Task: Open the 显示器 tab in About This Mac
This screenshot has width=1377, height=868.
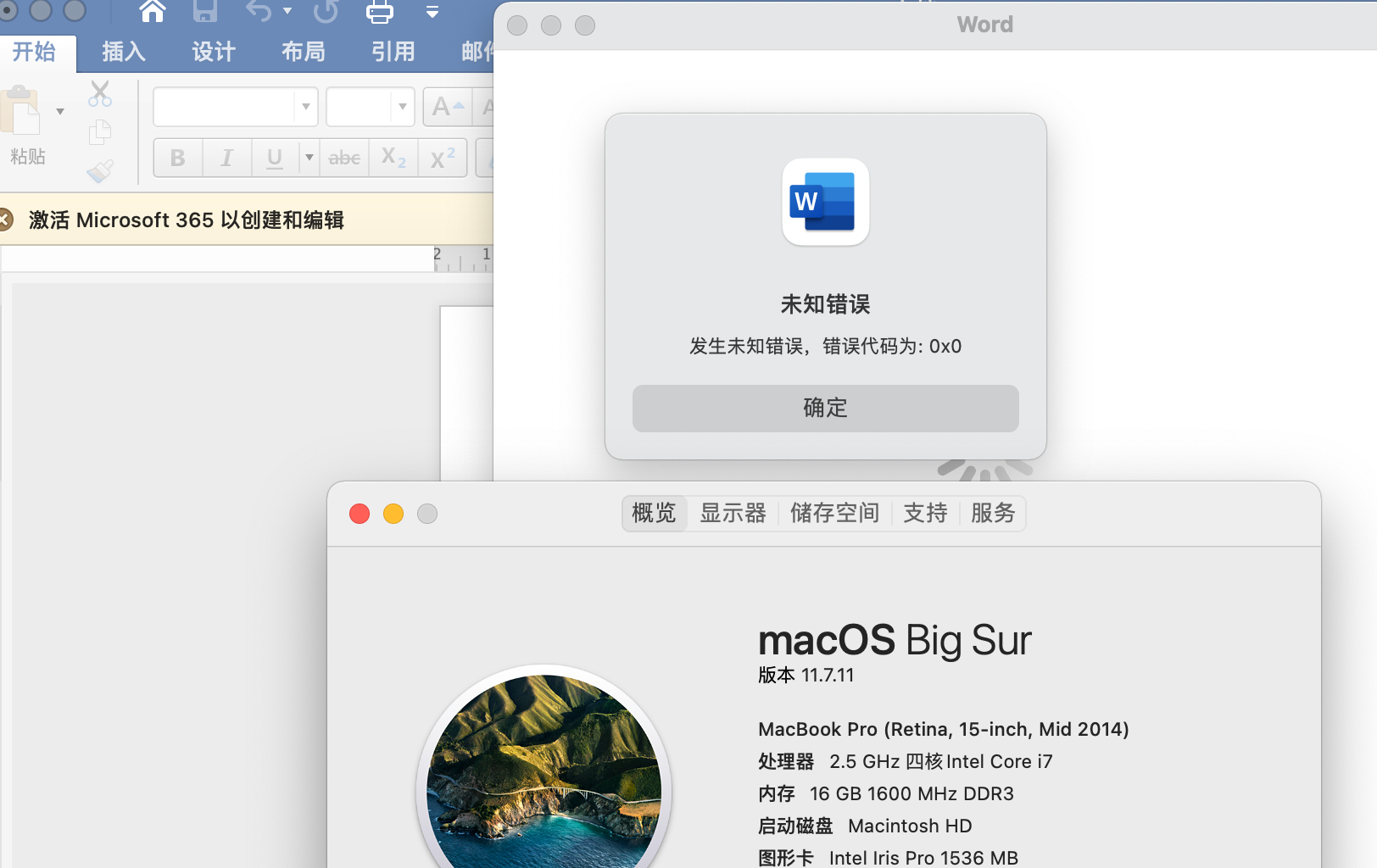Action: point(733,514)
